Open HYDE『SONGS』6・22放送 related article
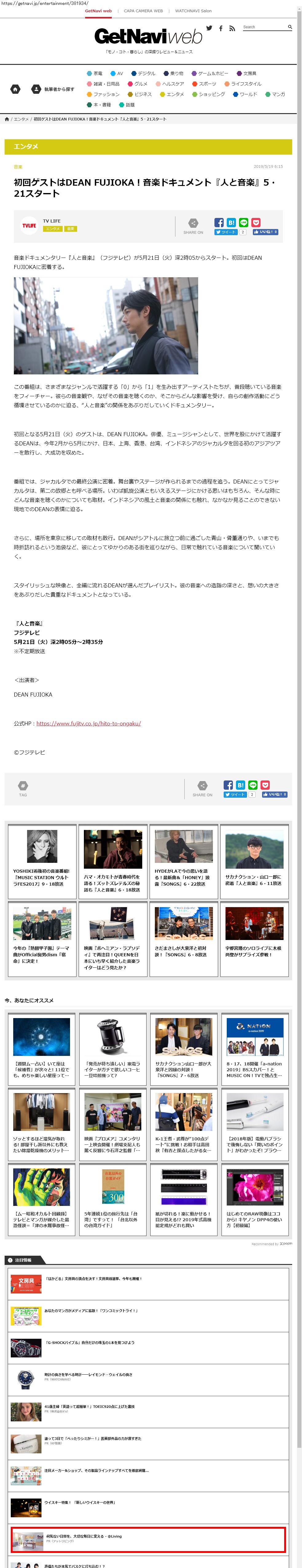Viewport: 302px width, 1568px height. 184,862
